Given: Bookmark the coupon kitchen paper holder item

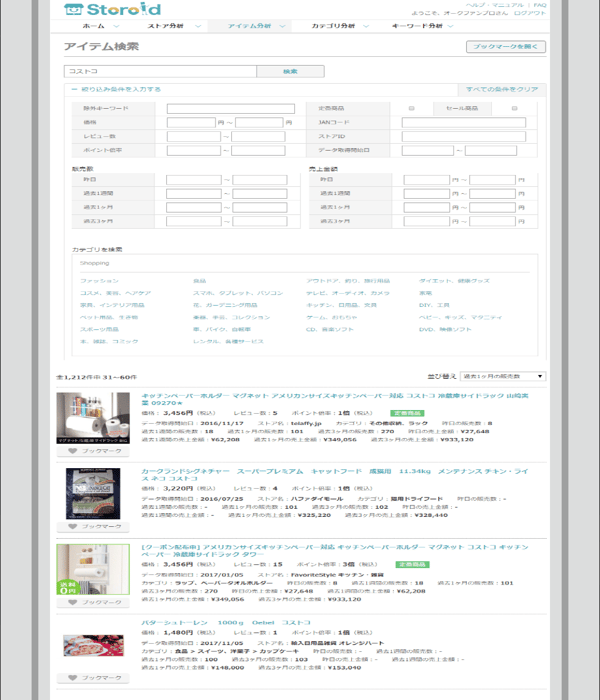Looking at the screenshot, I should (93, 602).
